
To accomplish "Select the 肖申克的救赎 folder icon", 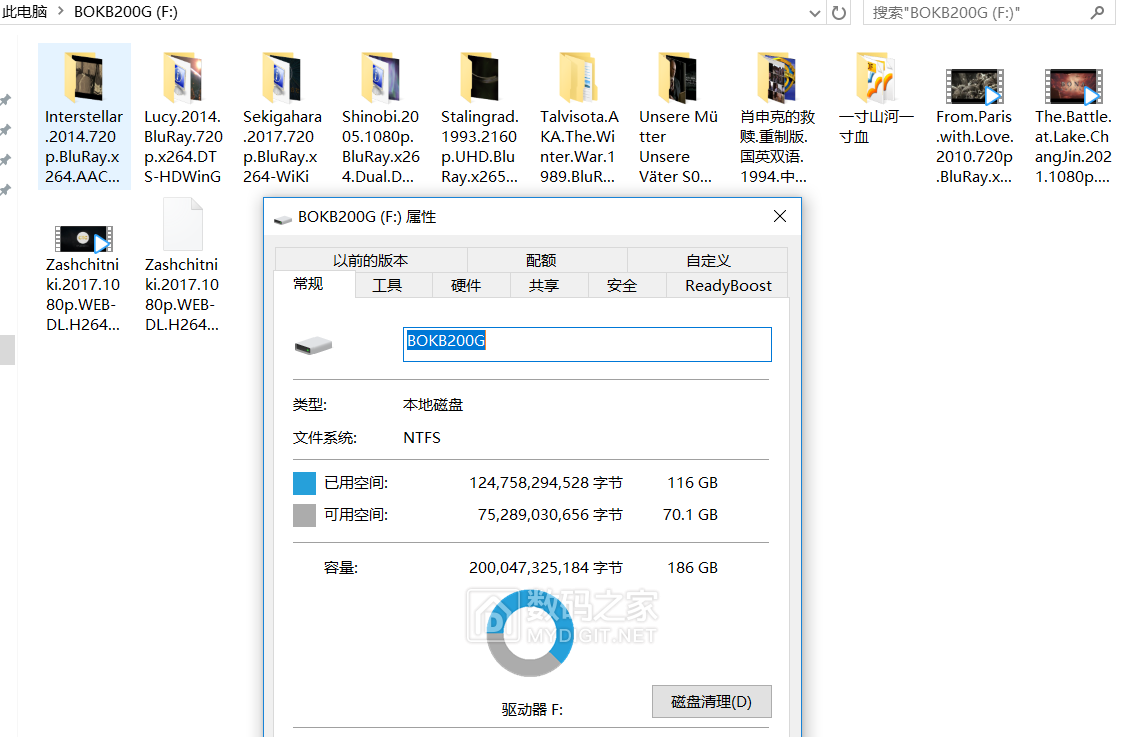I will click(x=777, y=77).
